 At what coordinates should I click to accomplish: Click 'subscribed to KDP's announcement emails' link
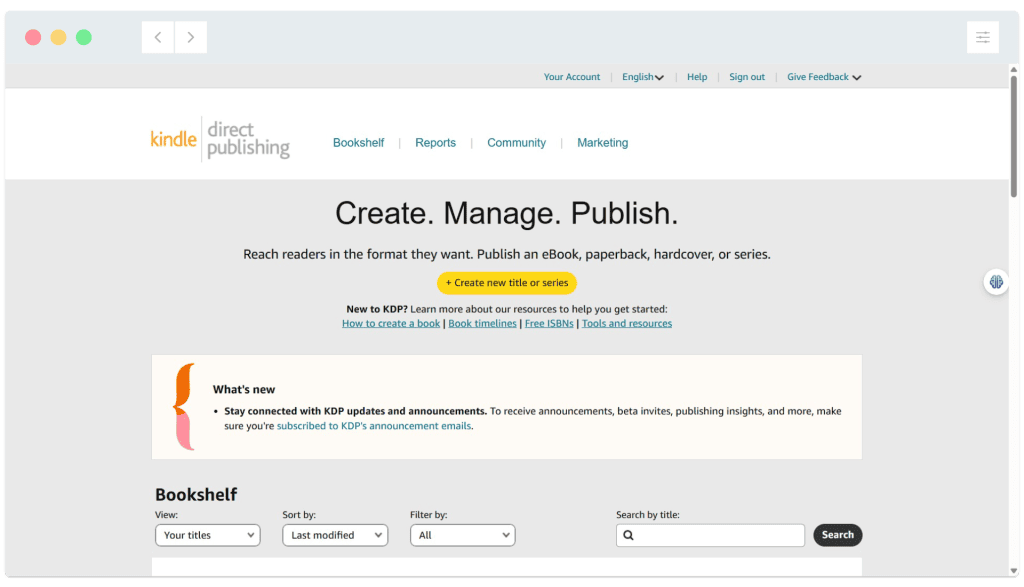(x=374, y=426)
